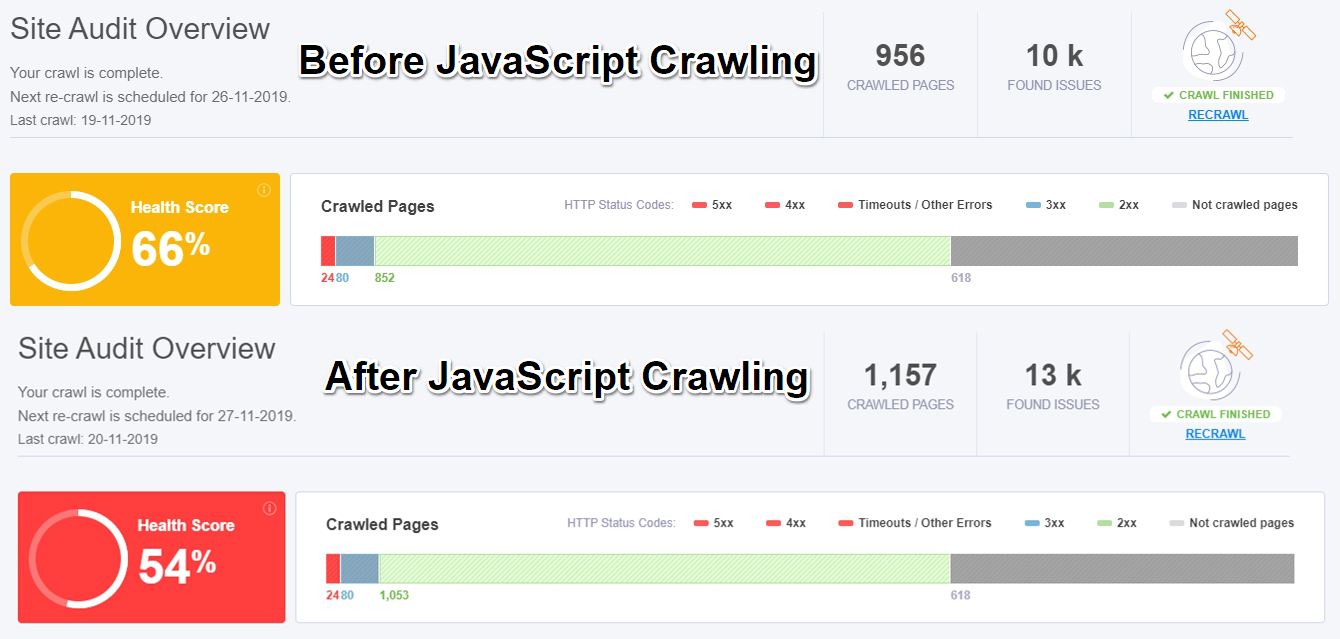Open the Site Audit Overview heading
Screen dimensions: 1340x639
(139, 28)
